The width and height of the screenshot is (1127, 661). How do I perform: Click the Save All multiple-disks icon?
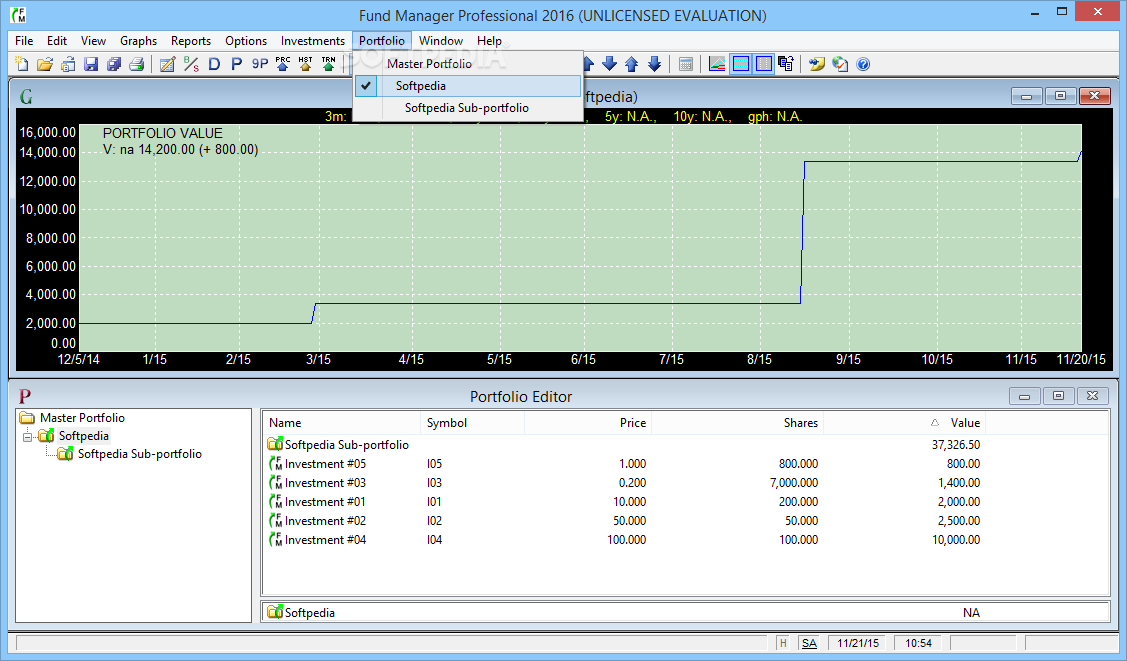tap(114, 65)
